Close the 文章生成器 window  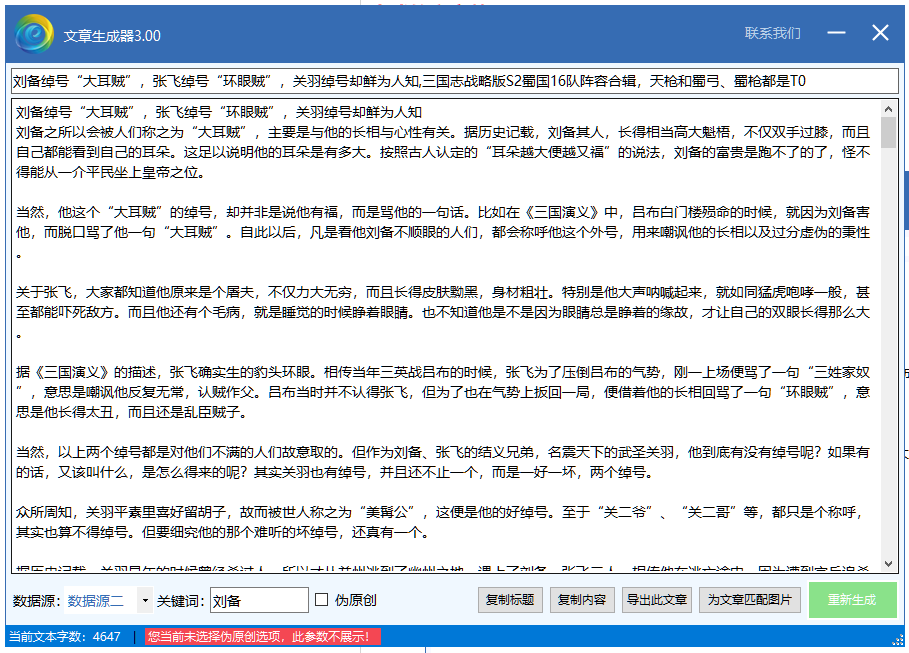880,33
